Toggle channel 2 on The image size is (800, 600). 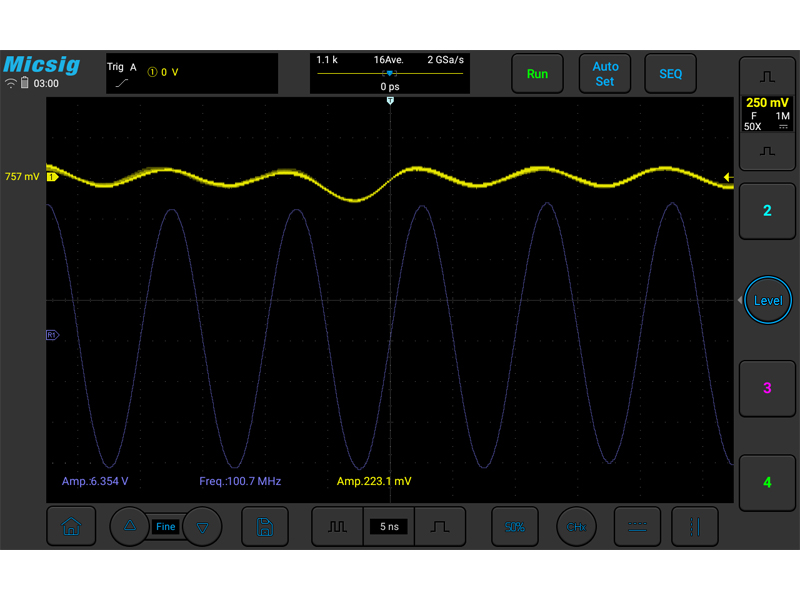(x=767, y=211)
